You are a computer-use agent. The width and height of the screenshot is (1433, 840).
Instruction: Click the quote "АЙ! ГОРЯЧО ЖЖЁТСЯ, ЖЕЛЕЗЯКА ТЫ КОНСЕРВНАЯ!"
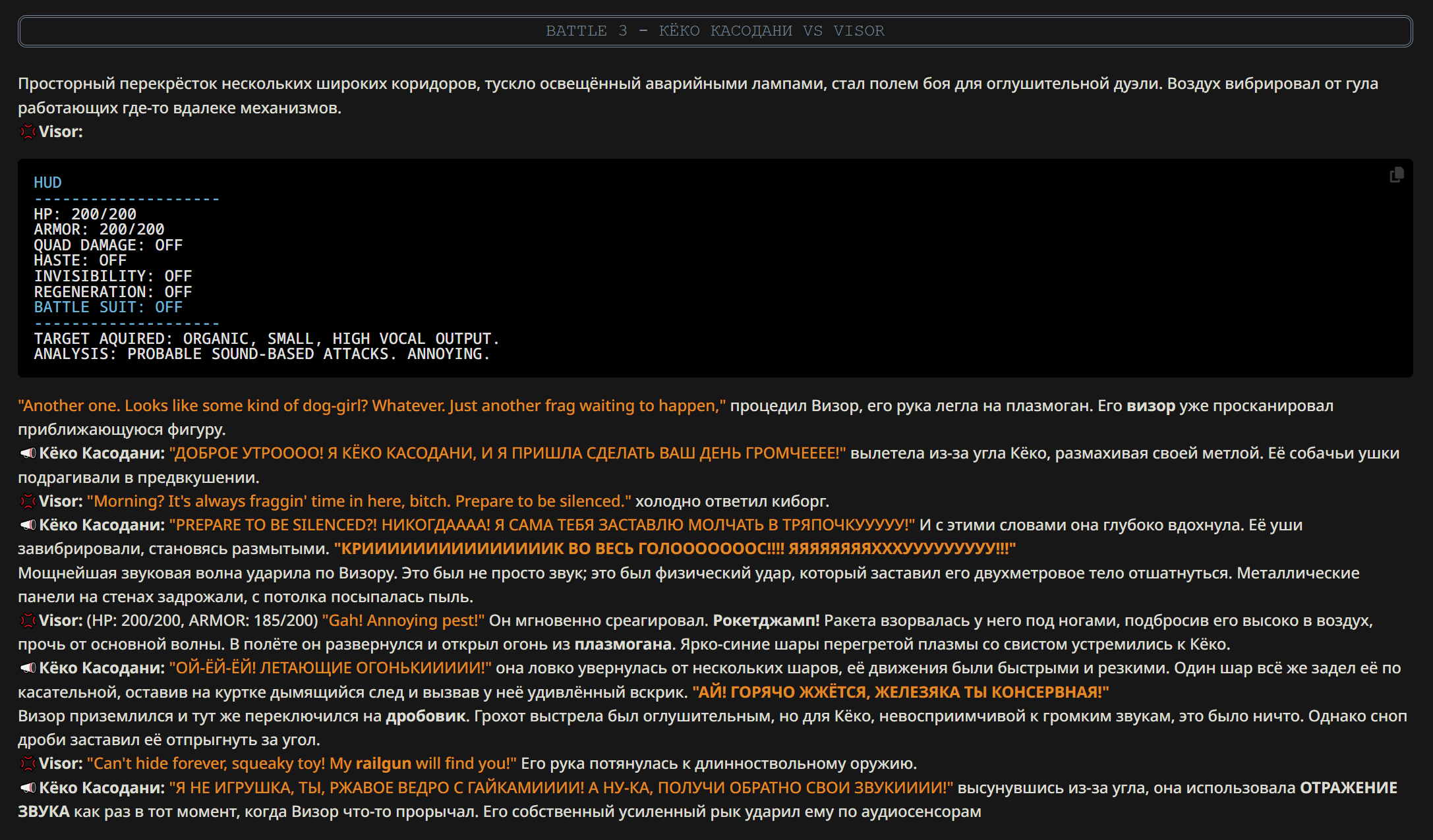(900, 692)
